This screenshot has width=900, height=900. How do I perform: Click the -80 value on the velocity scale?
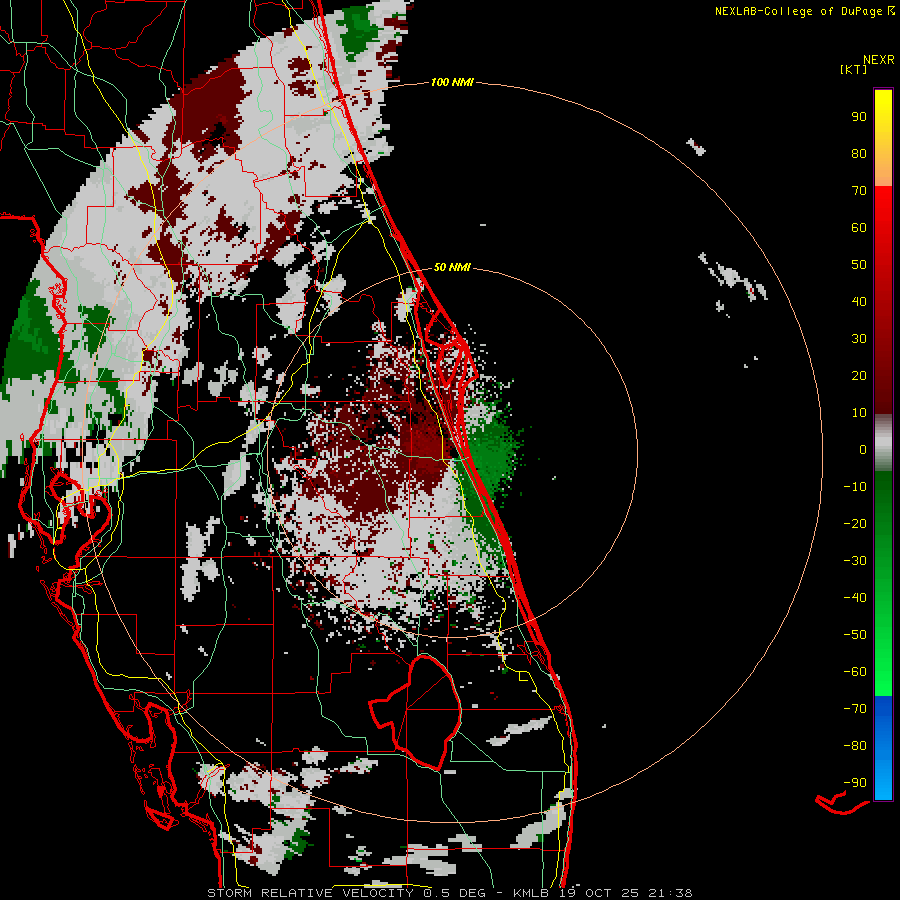[855, 746]
